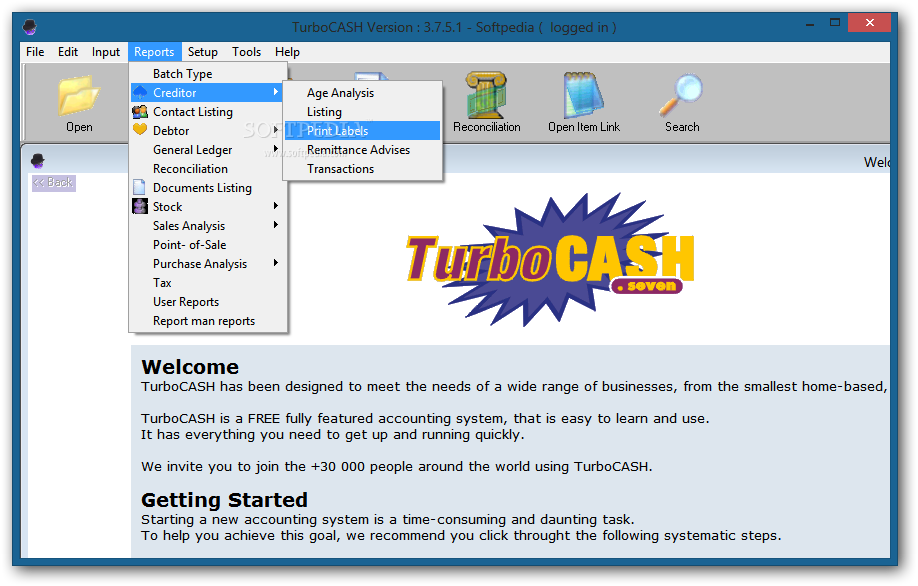Minimize the TurboCASH window

click(810, 24)
